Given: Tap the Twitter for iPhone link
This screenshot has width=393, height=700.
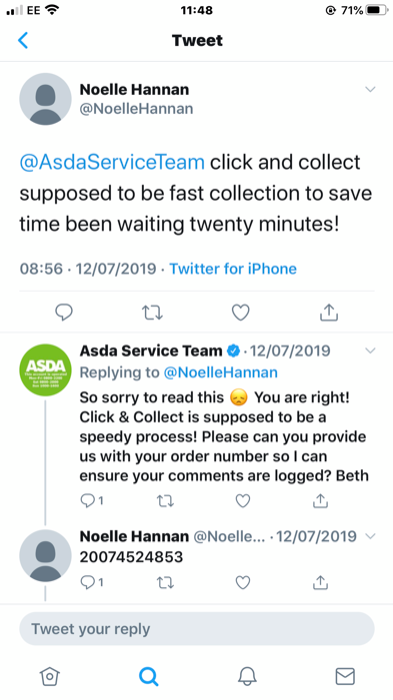Looking at the screenshot, I should pos(233,269).
